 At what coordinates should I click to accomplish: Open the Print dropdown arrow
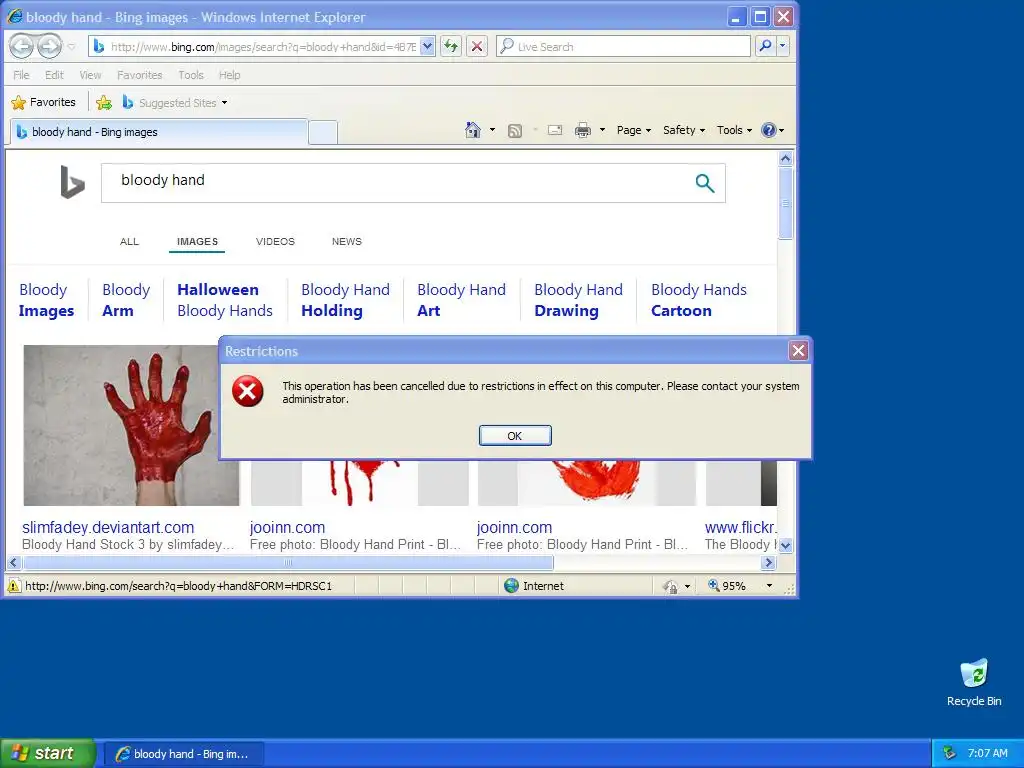[602, 130]
